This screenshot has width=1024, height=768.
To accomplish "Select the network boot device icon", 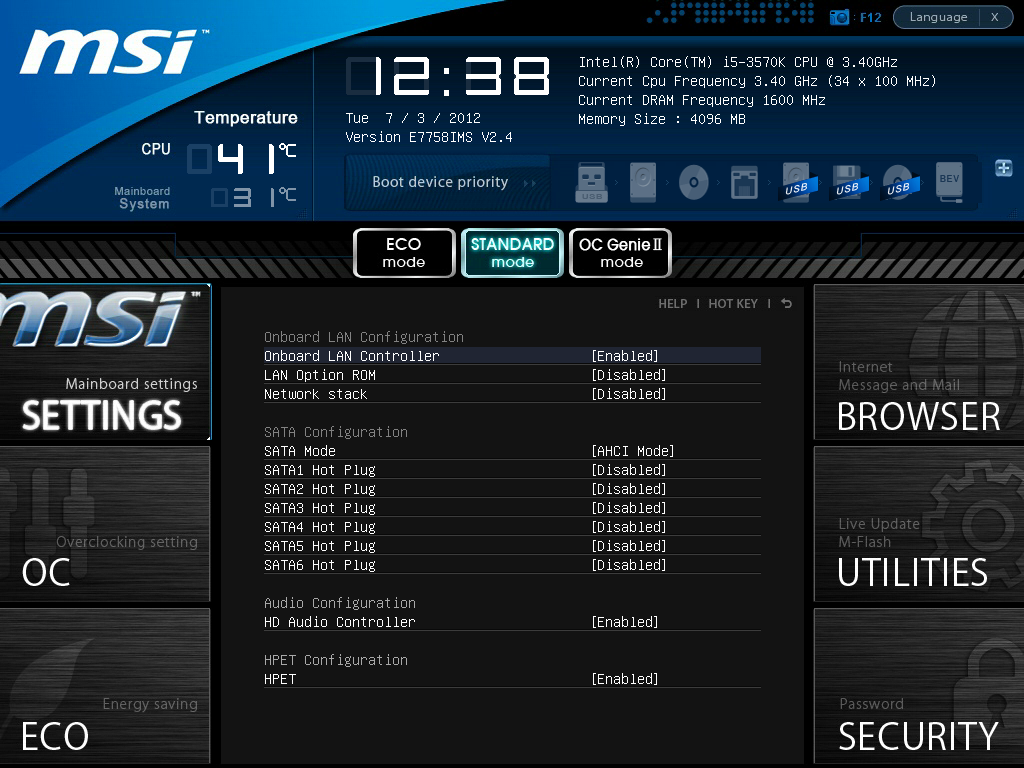I will click(x=744, y=182).
